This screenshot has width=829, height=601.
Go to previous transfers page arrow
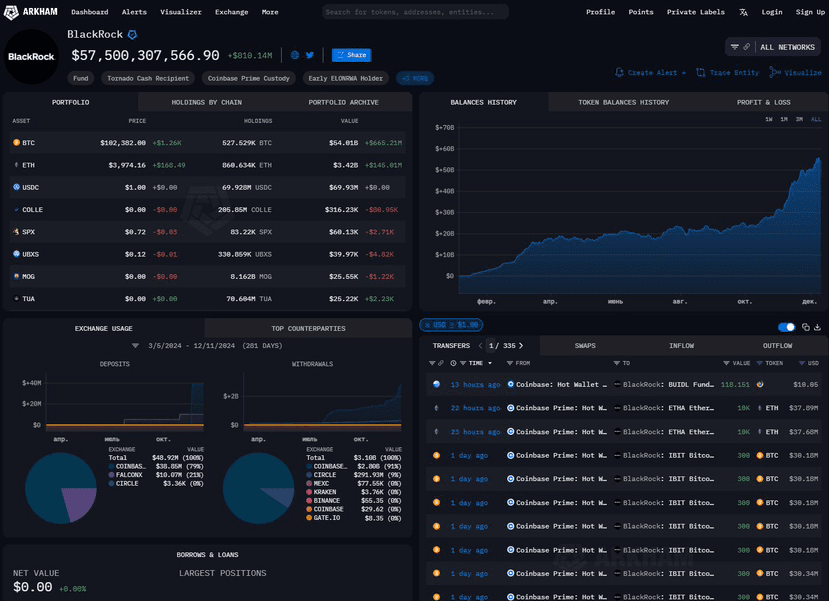[x=480, y=346]
